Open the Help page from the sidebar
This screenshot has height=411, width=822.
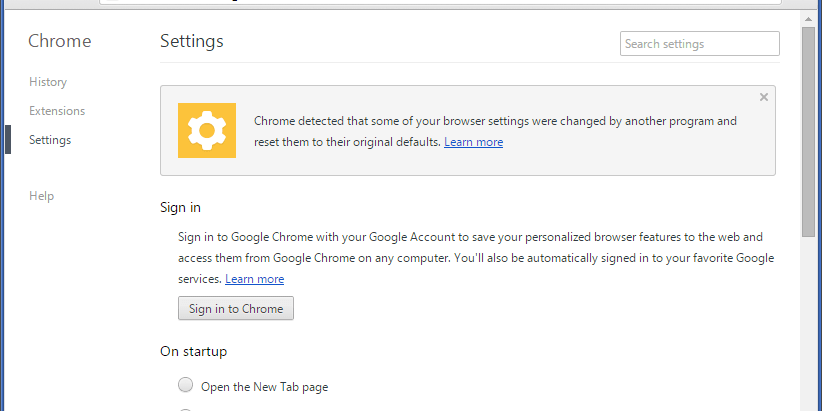pyautogui.click(x=41, y=196)
